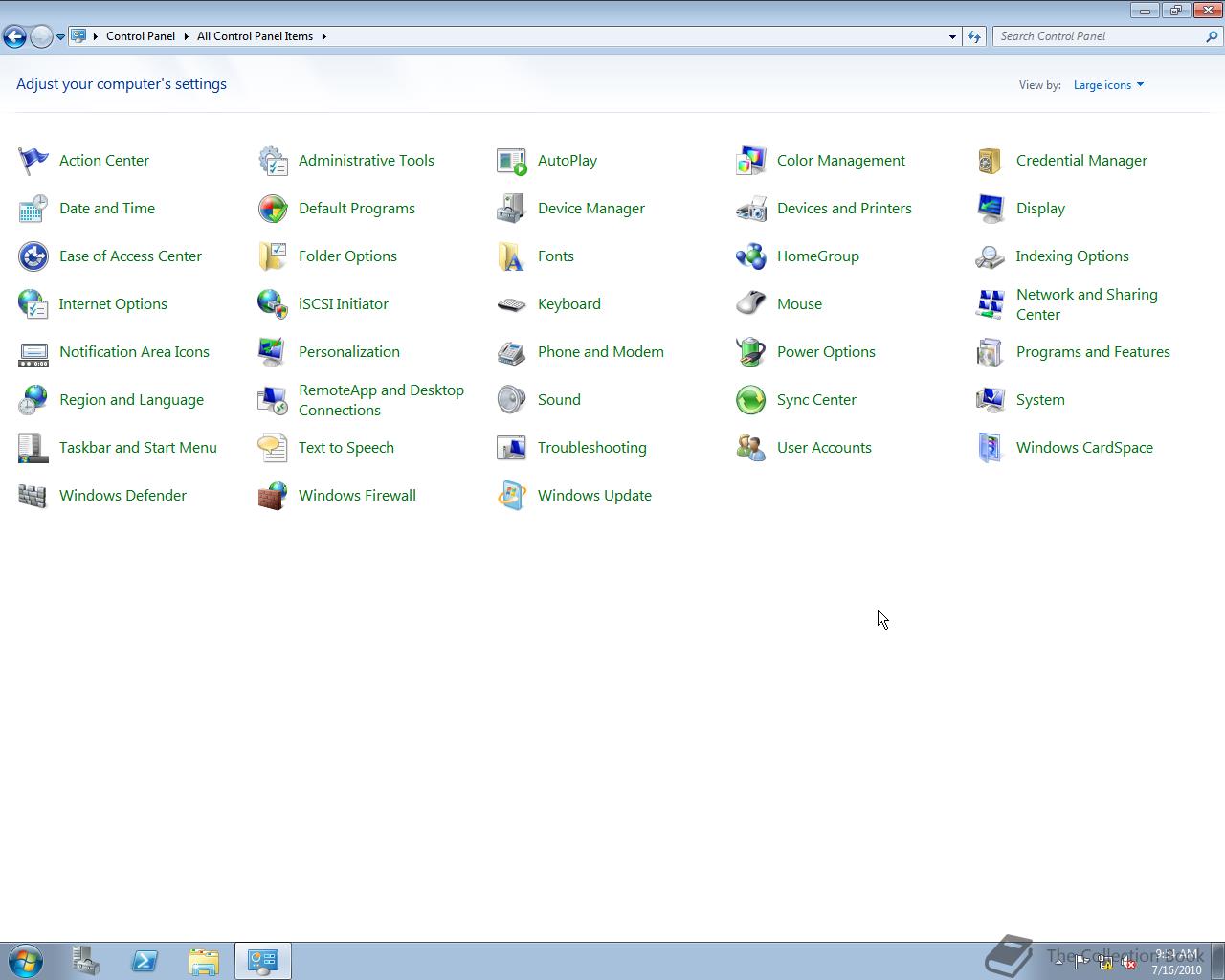Open the Folder Options icon
Screen dimensions: 1225x980
pyautogui.click(x=273, y=256)
